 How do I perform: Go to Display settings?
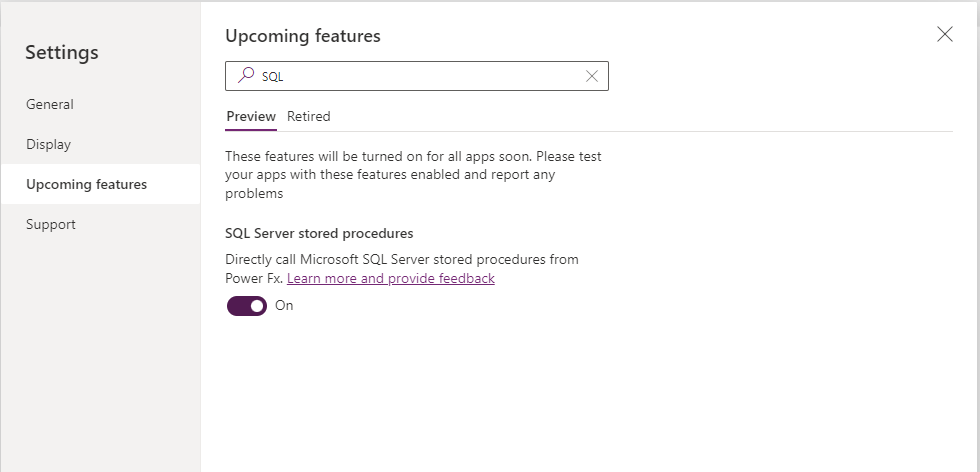point(49,144)
